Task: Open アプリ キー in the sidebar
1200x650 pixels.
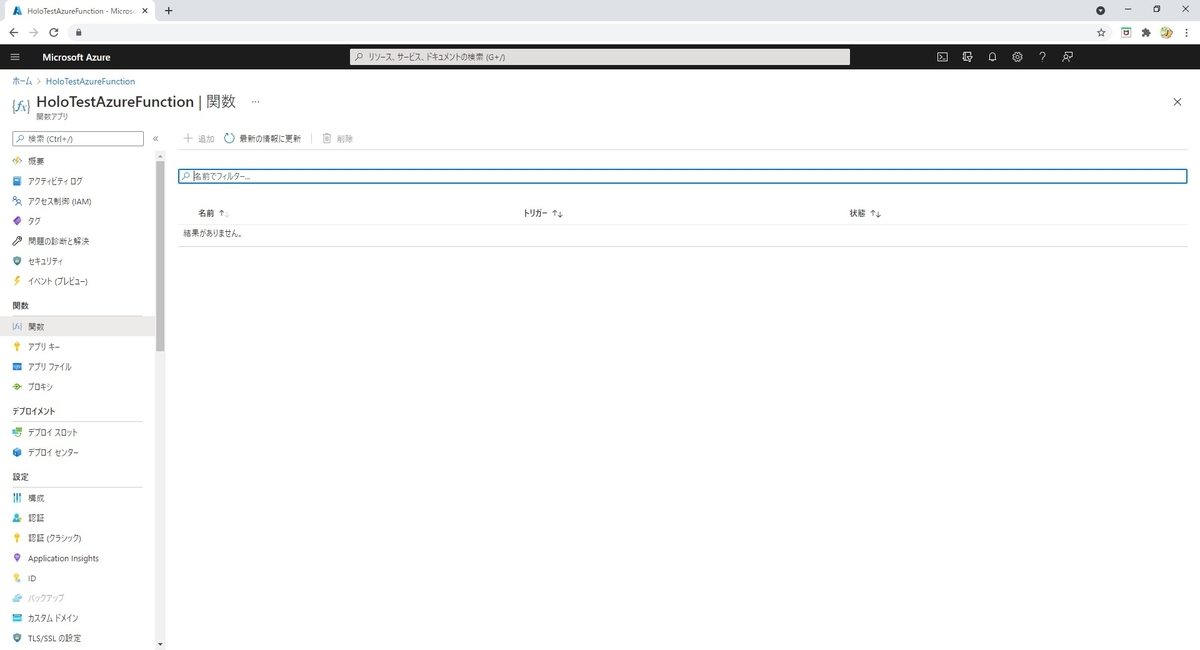Action: (x=44, y=347)
